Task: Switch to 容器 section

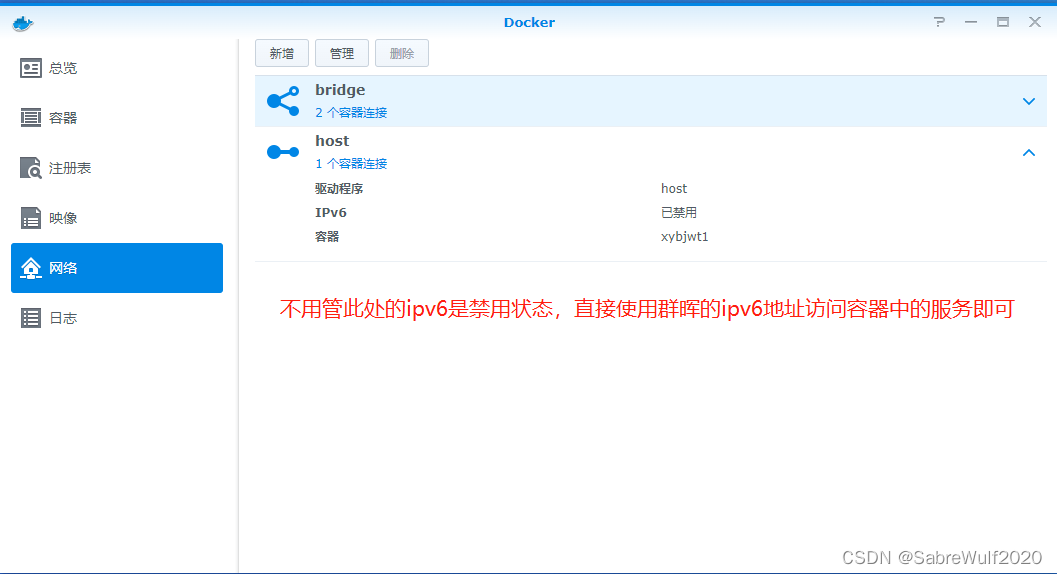Action: click(117, 118)
